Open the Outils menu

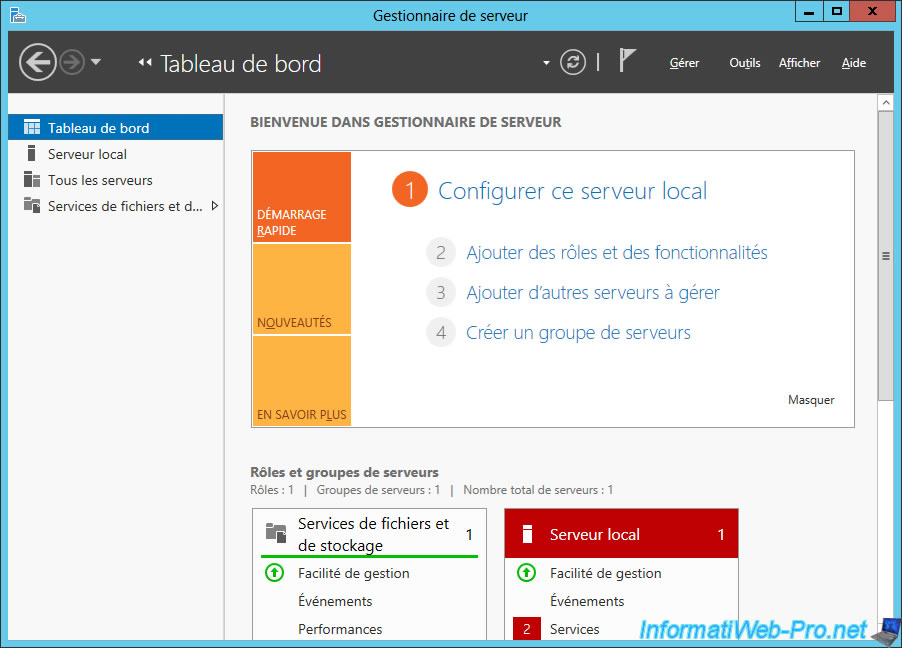[x=744, y=63]
